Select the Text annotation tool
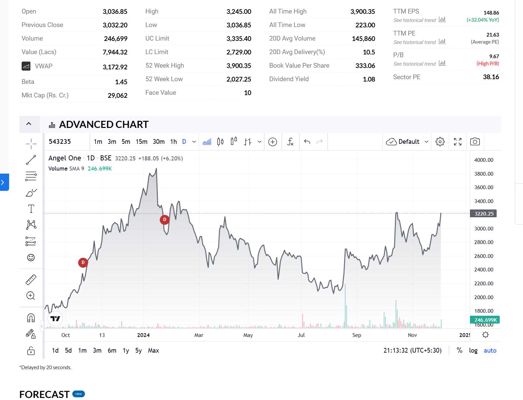Image resolution: width=523 pixels, height=400 pixels. (31, 209)
